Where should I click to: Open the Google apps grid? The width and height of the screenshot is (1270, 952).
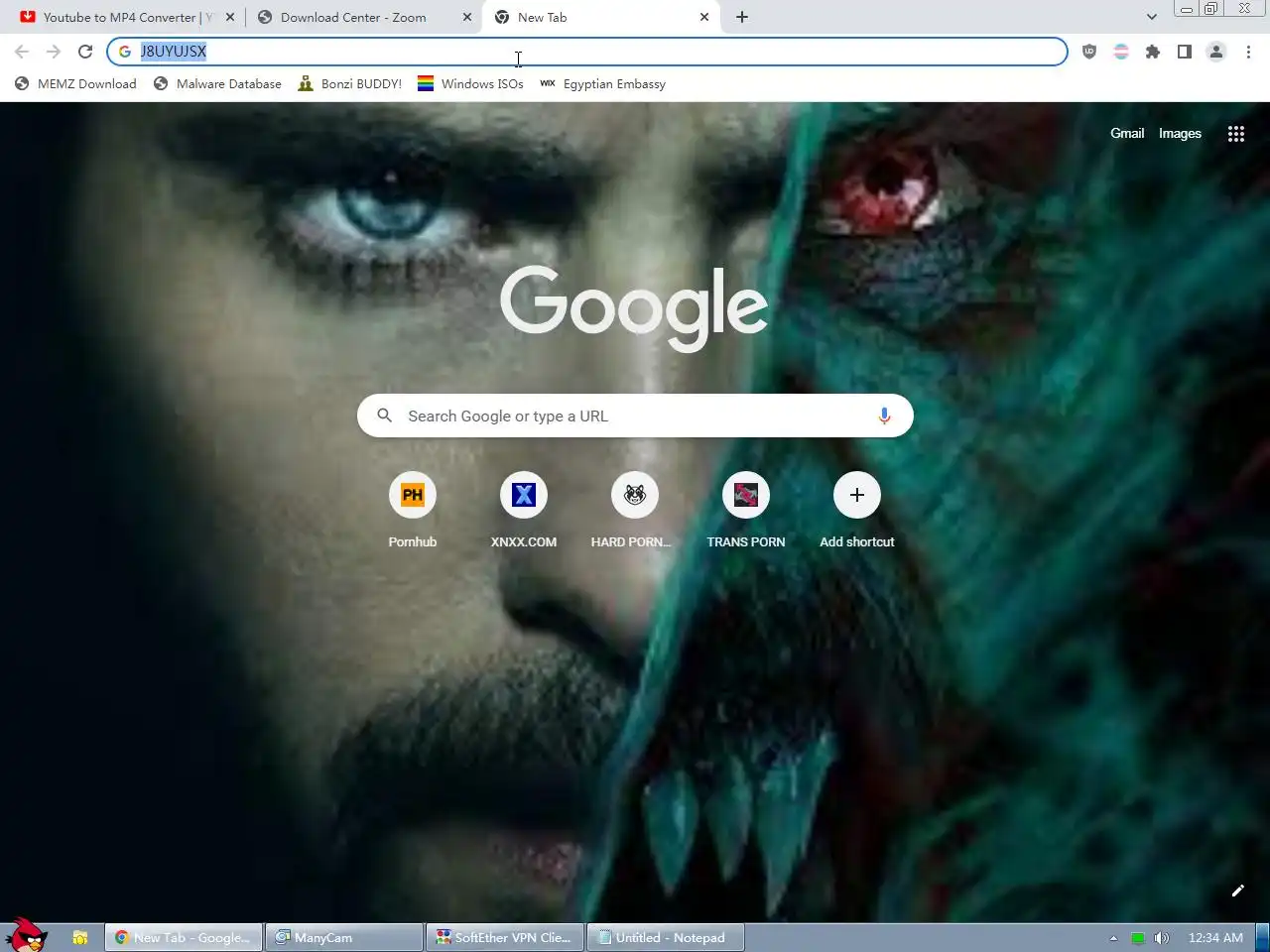(x=1236, y=134)
